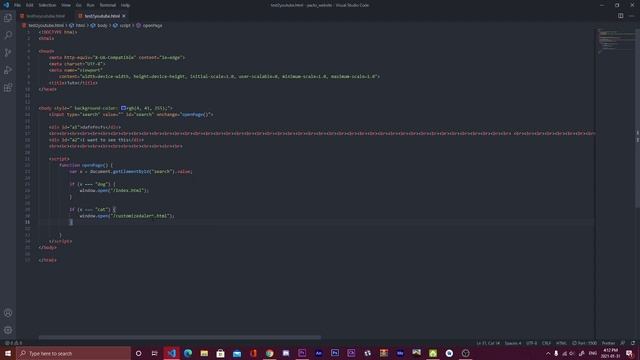This screenshot has width=640, height=360.
Task: Open the Explorer view in activity bar
Action: [x=8, y=18]
